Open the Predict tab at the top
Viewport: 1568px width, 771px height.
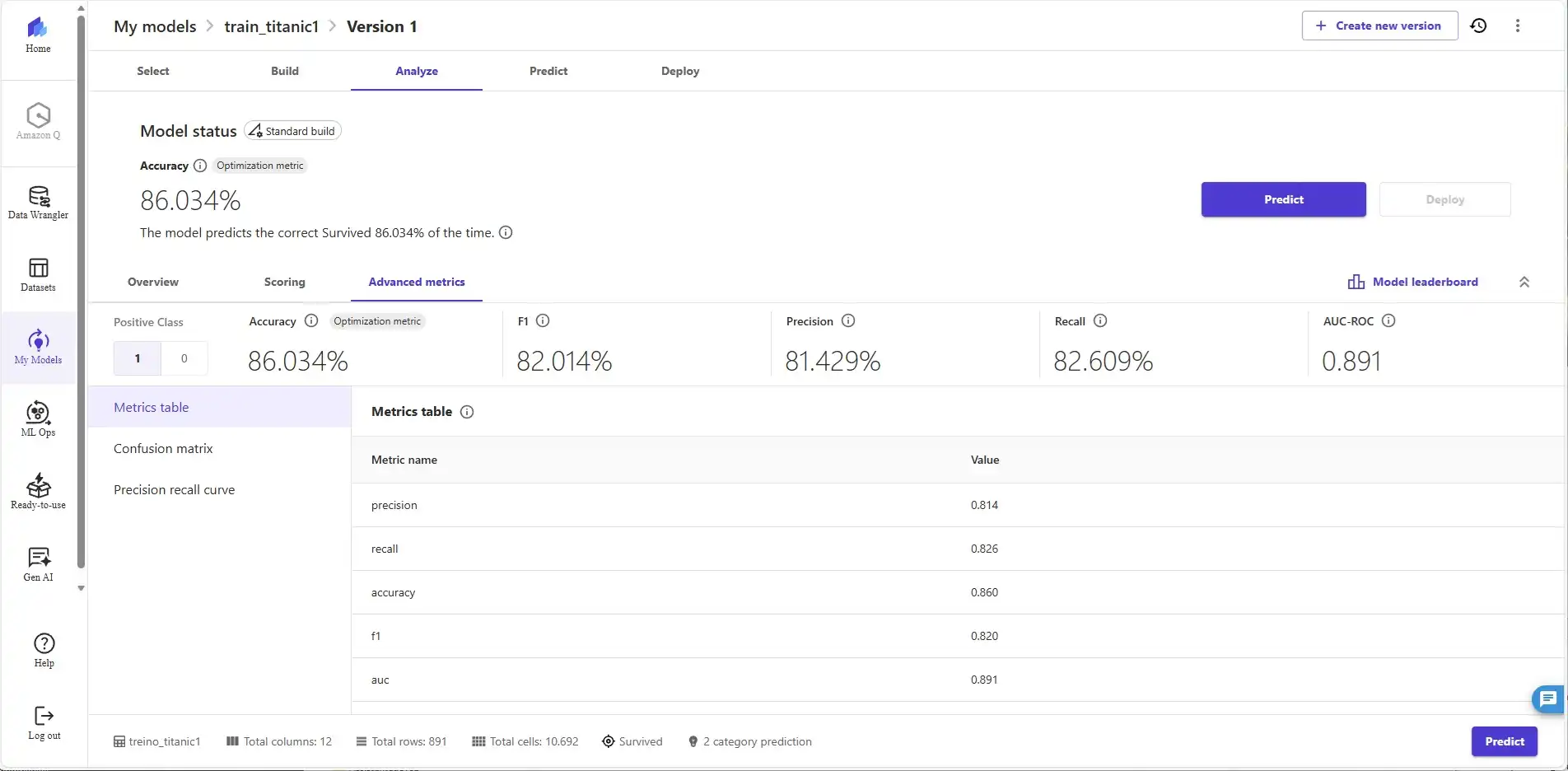tap(548, 71)
